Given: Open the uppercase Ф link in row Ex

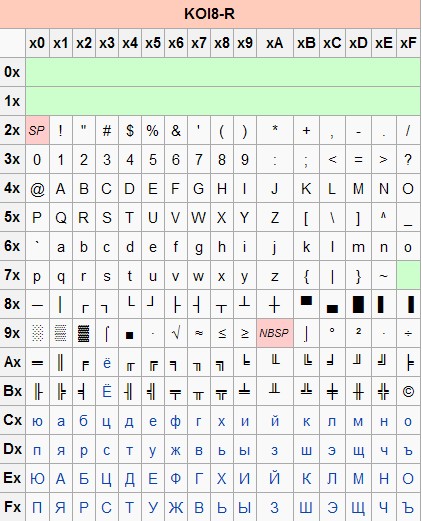Looking at the screenshot, I should (176, 479).
